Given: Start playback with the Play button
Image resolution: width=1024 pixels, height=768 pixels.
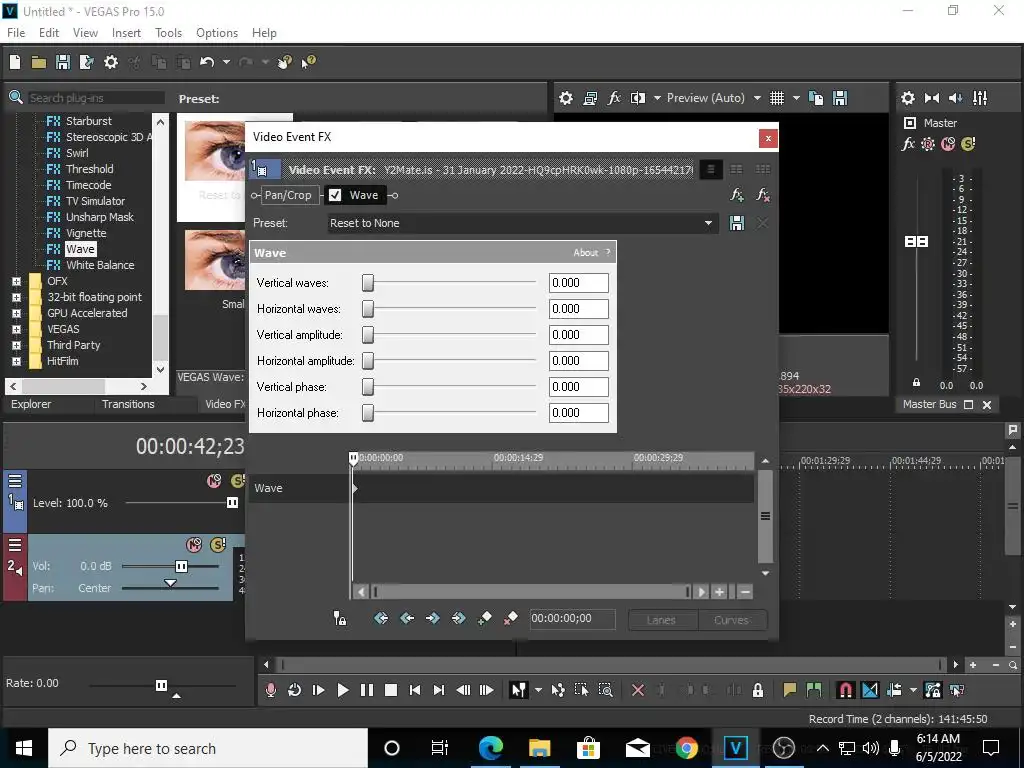Looking at the screenshot, I should pos(342,690).
